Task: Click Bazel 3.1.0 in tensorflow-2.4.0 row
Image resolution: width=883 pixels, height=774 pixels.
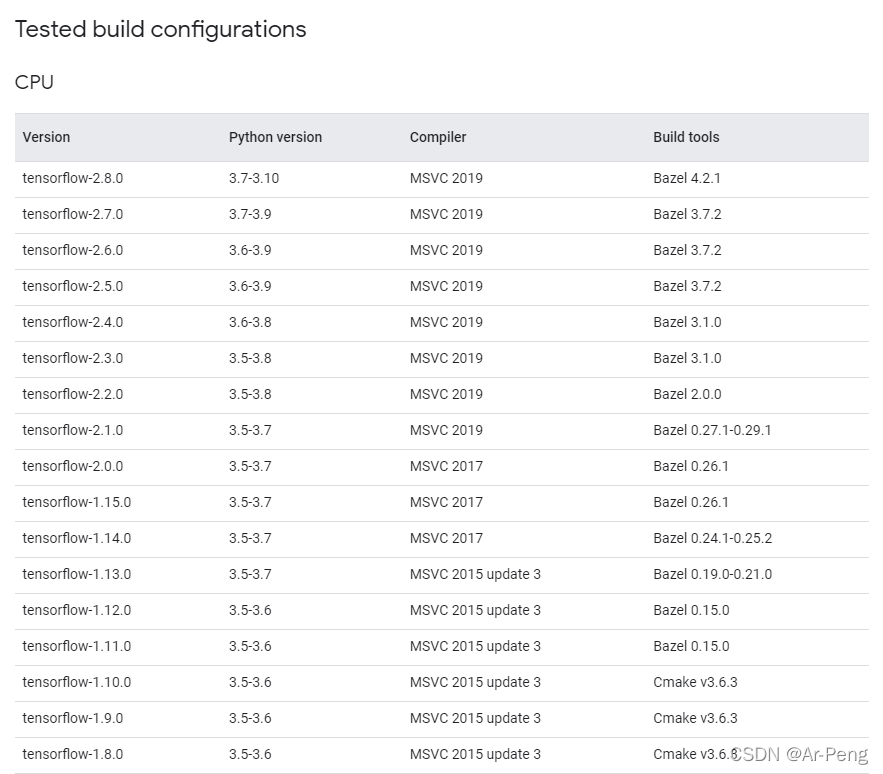Action: [687, 322]
